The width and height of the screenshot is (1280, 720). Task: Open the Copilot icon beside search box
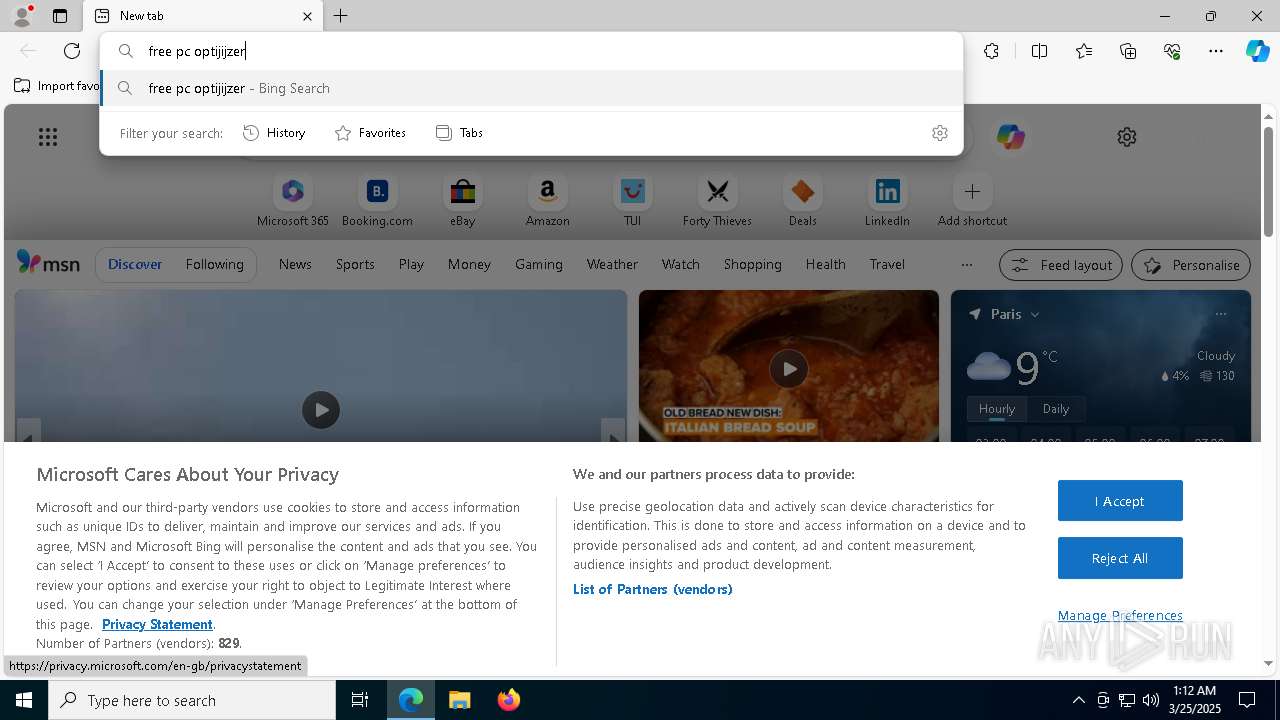click(1010, 137)
